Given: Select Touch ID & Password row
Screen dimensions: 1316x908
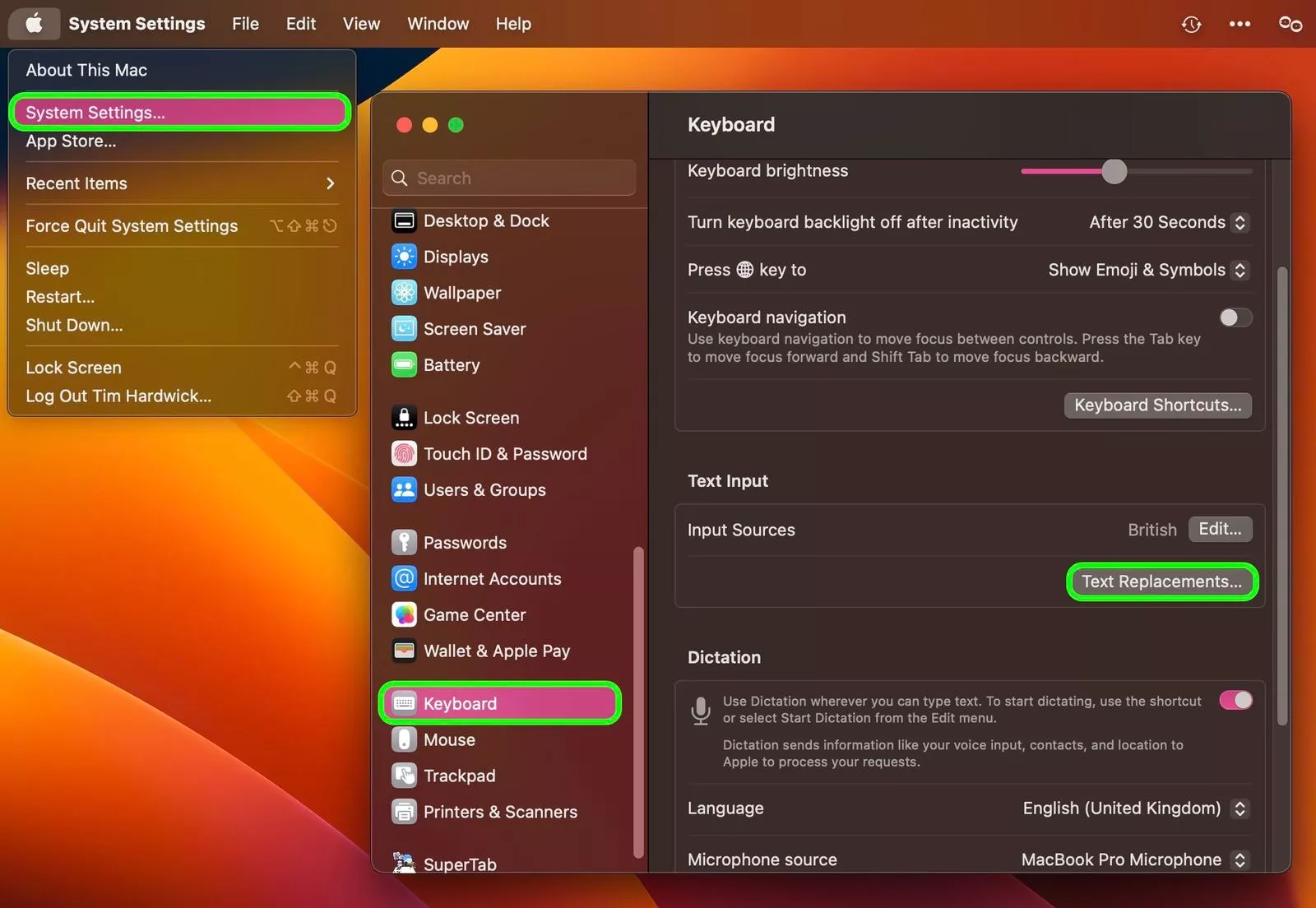Looking at the screenshot, I should [501, 454].
